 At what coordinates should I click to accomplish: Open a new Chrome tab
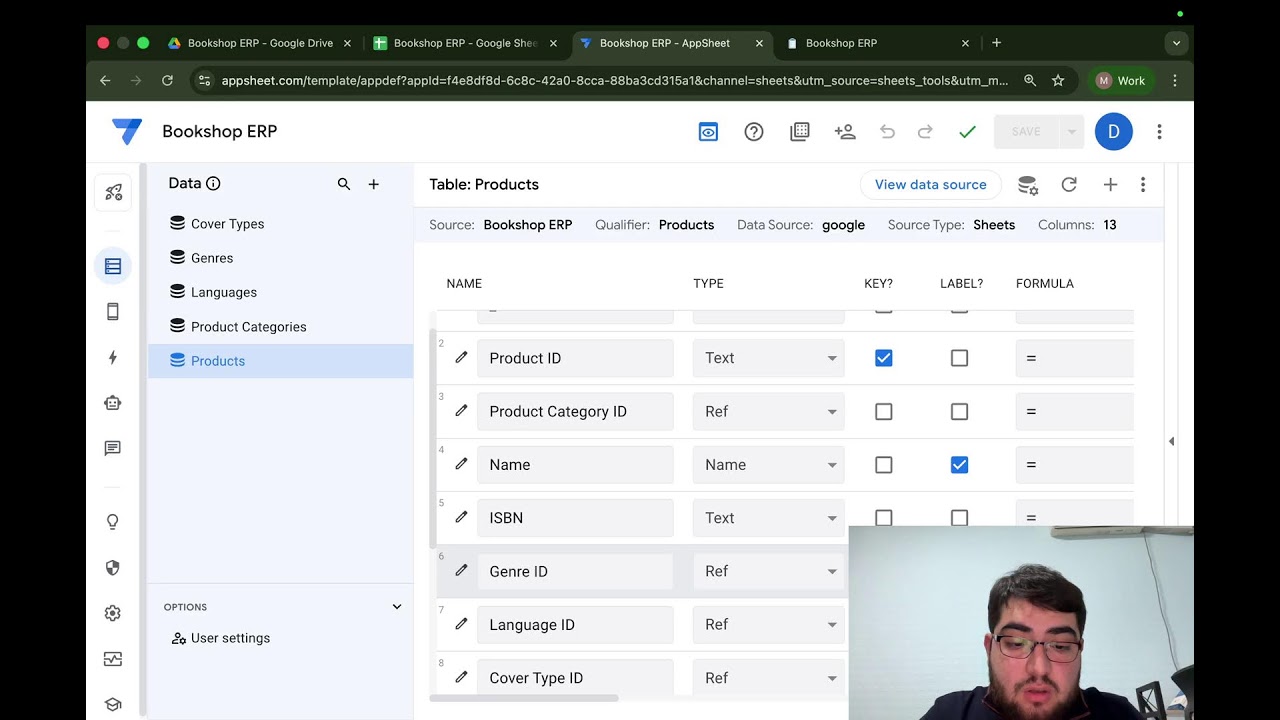(x=996, y=43)
